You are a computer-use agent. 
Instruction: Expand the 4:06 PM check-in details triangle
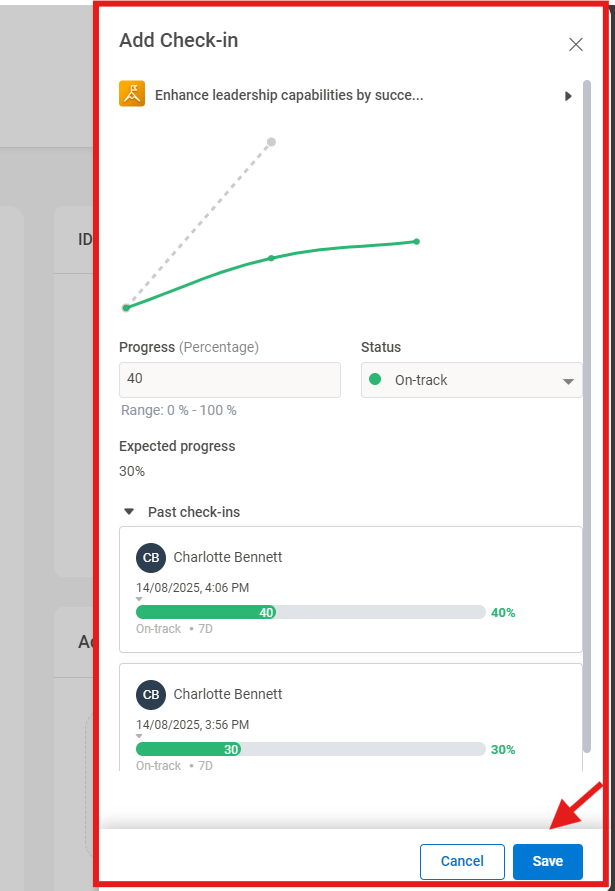tap(137, 600)
